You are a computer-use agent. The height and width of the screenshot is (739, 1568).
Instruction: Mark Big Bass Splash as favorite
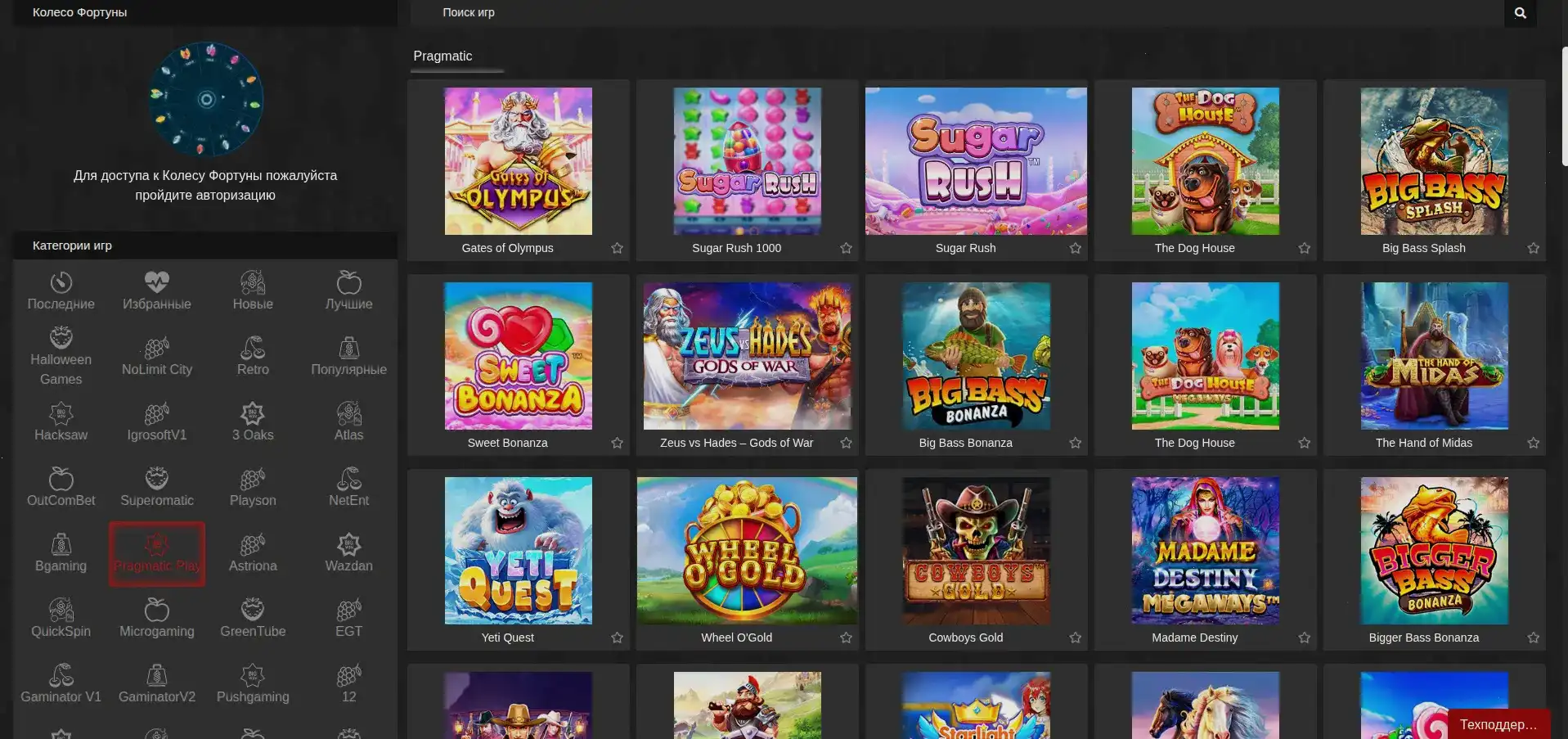point(1533,248)
